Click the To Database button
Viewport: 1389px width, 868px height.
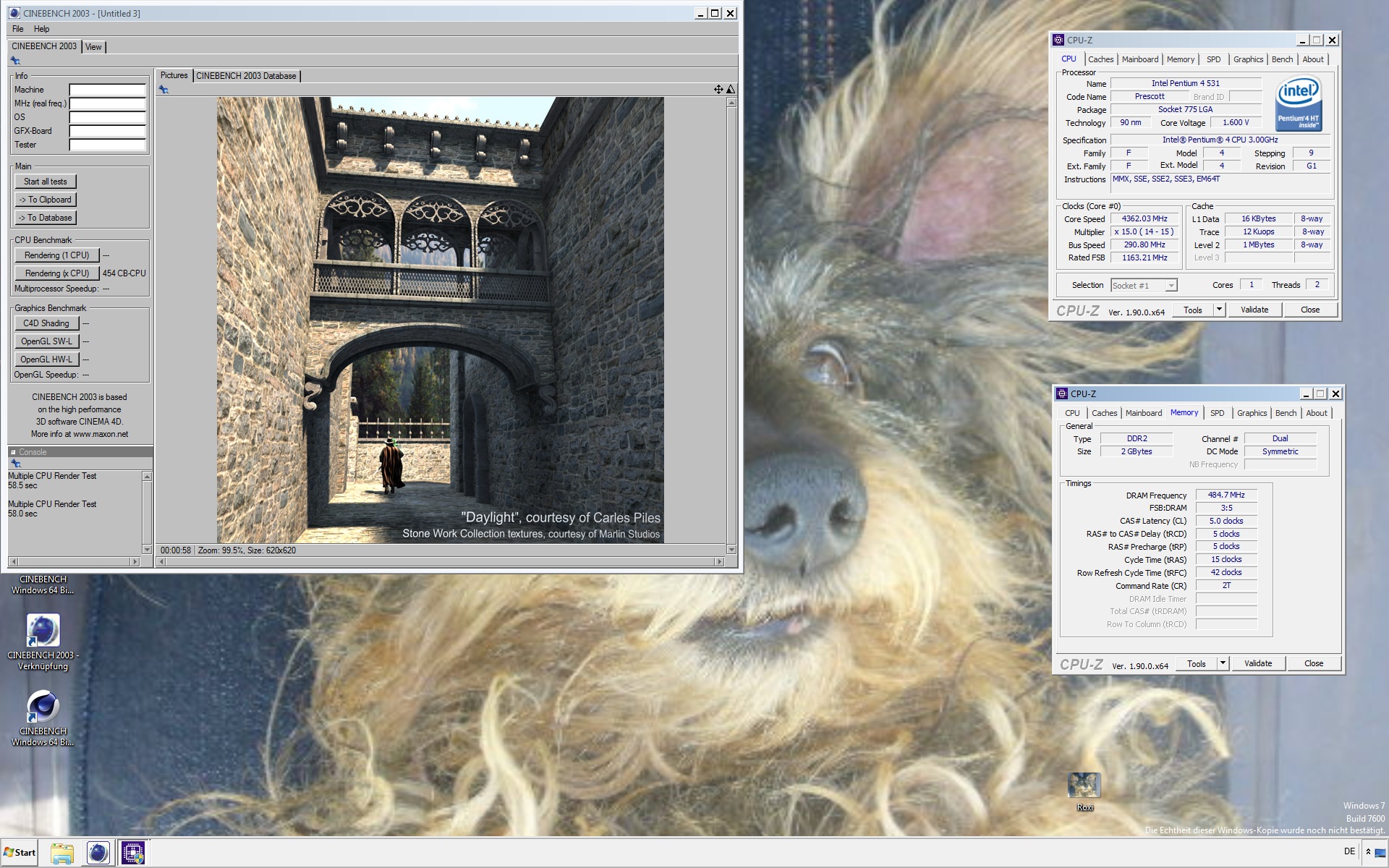point(45,218)
